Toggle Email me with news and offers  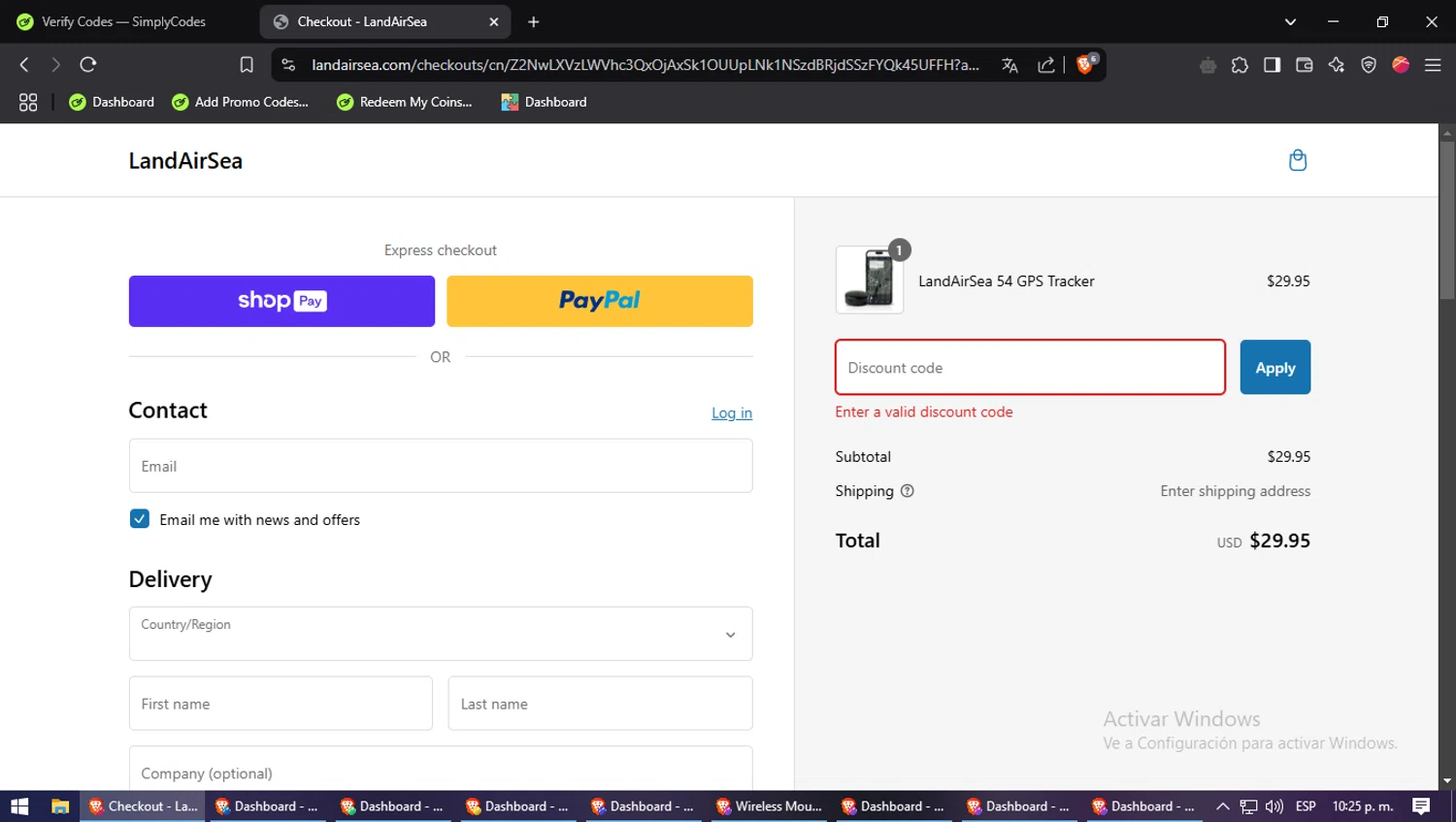(140, 519)
